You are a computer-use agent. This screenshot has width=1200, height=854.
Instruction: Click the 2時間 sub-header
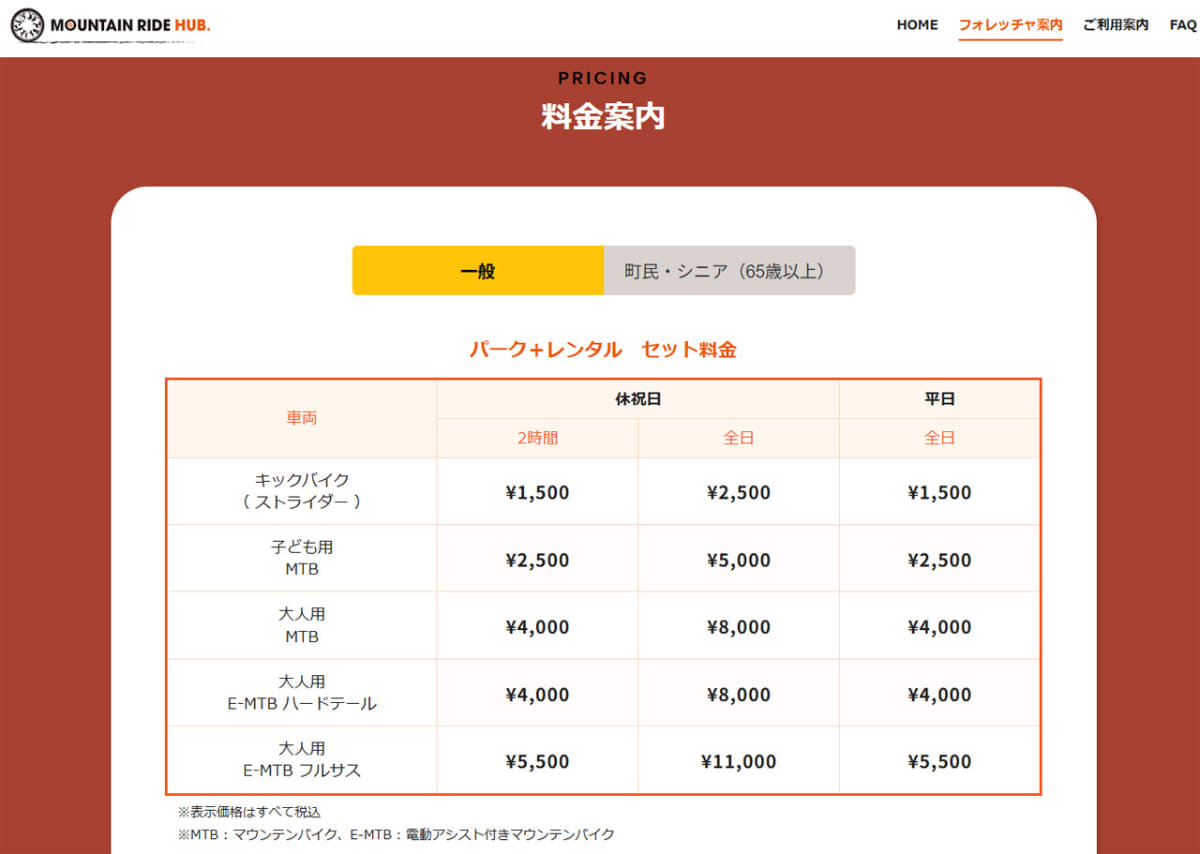click(x=538, y=438)
